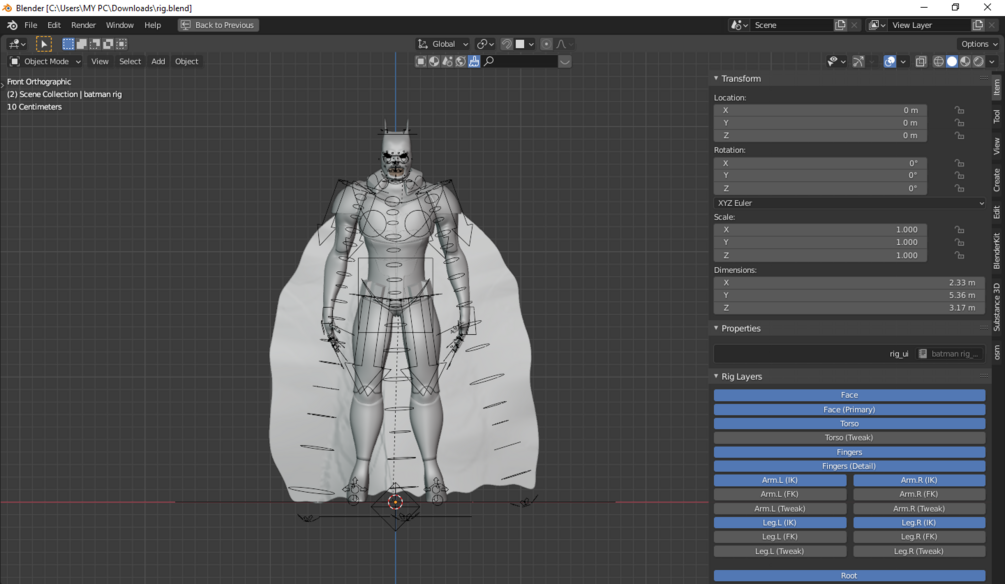Select the Tweak select tool
Viewport: 1005px width, 584px height.
click(x=44, y=44)
